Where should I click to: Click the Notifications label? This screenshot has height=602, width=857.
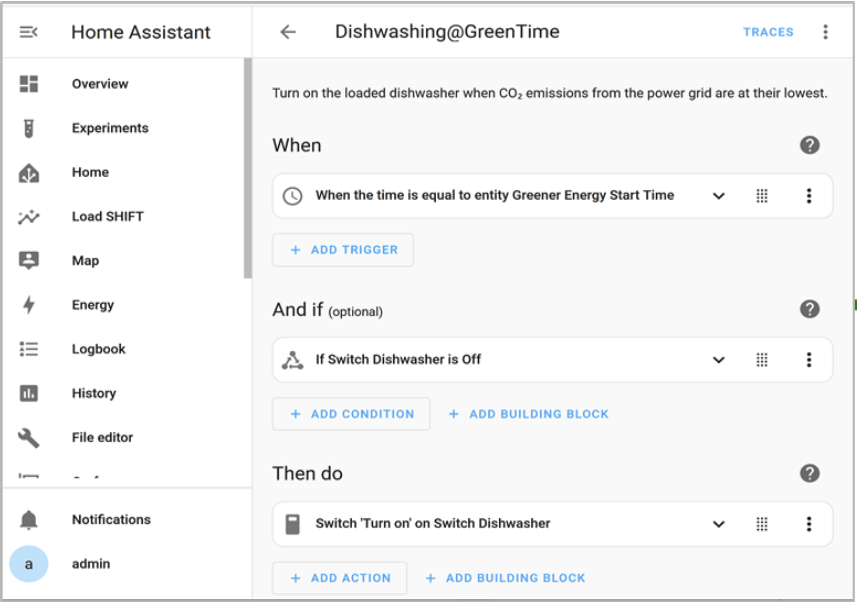111,519
